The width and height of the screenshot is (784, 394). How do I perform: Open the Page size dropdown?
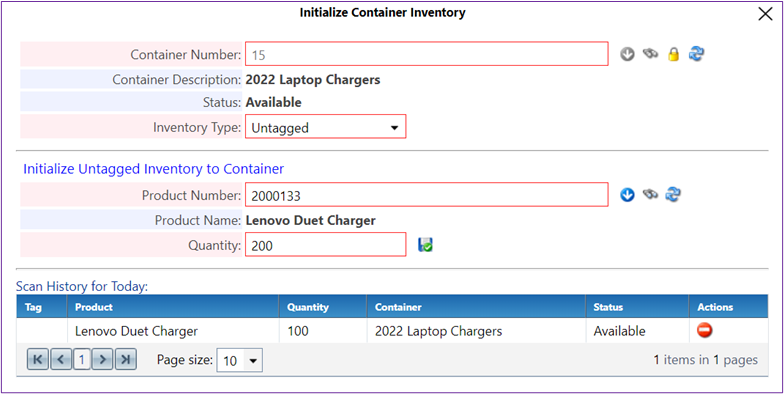coord(240,360)
